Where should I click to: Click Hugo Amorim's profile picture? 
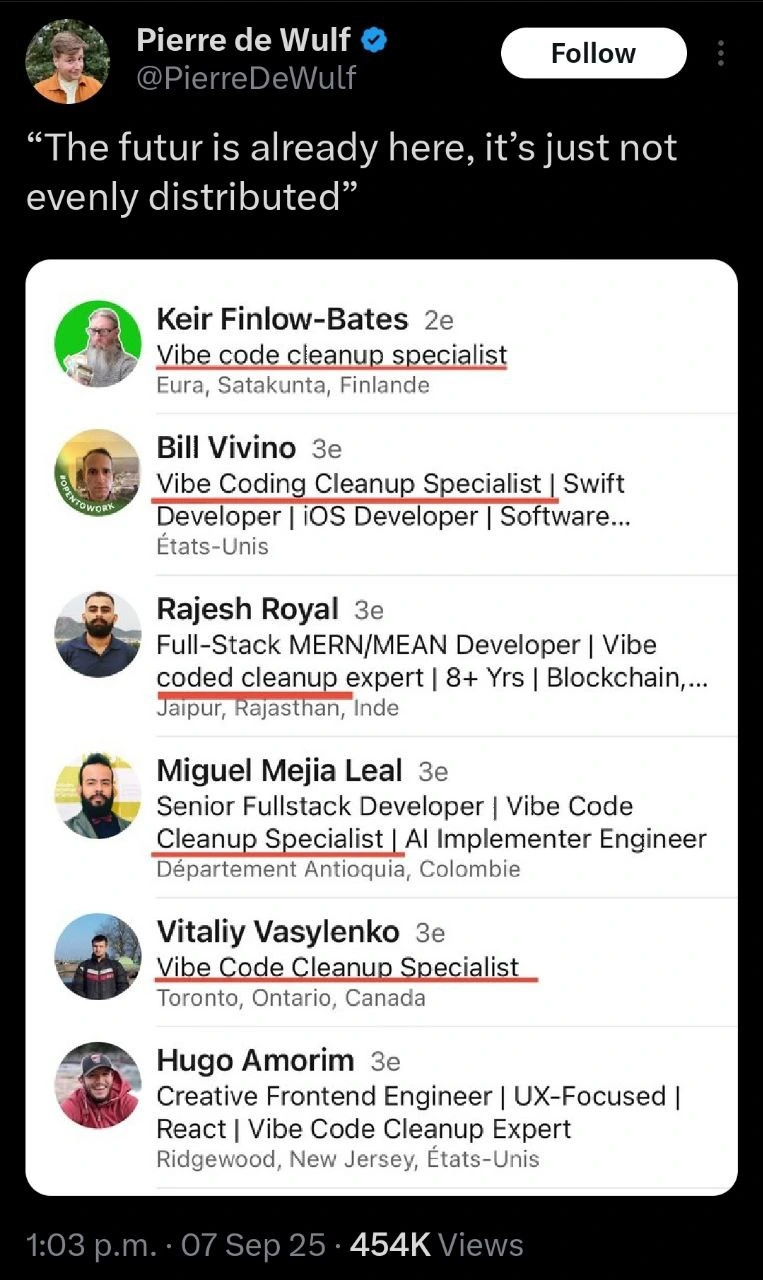coord(97,1086)
